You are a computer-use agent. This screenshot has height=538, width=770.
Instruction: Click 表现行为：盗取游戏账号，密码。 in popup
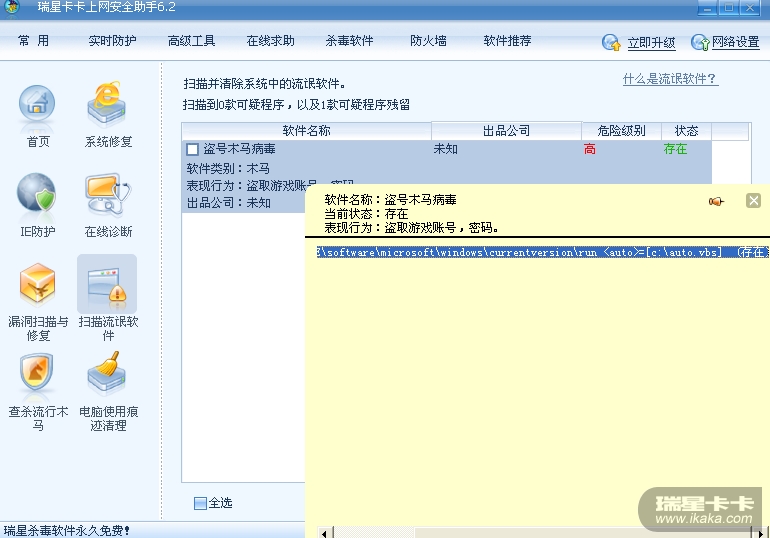(412, 227)
